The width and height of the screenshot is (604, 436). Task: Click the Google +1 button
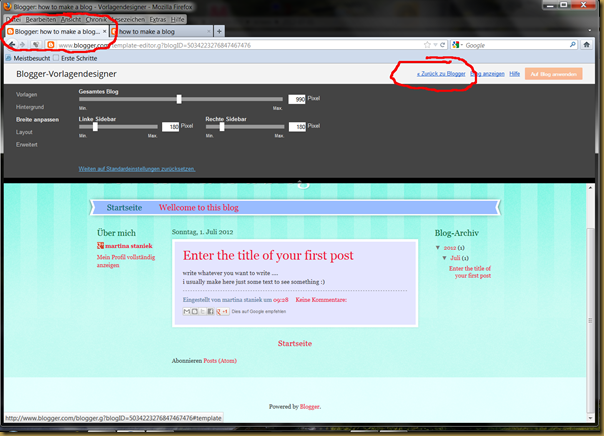click(x=222, y=311)
